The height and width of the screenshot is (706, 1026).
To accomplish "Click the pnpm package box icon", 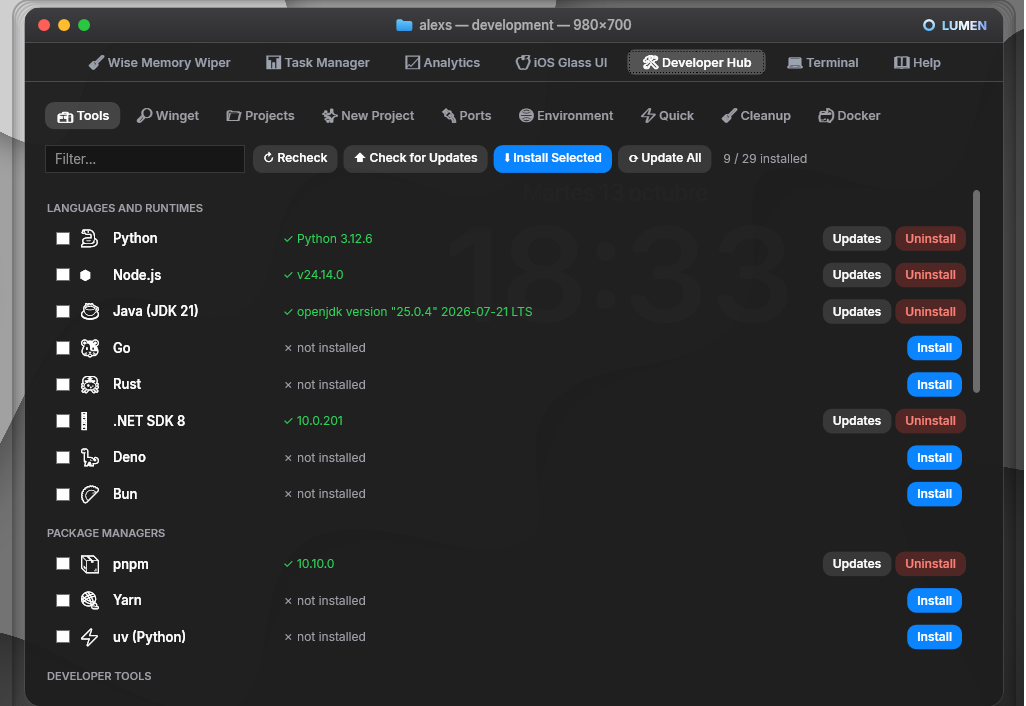I will click(x=90, y=564).
